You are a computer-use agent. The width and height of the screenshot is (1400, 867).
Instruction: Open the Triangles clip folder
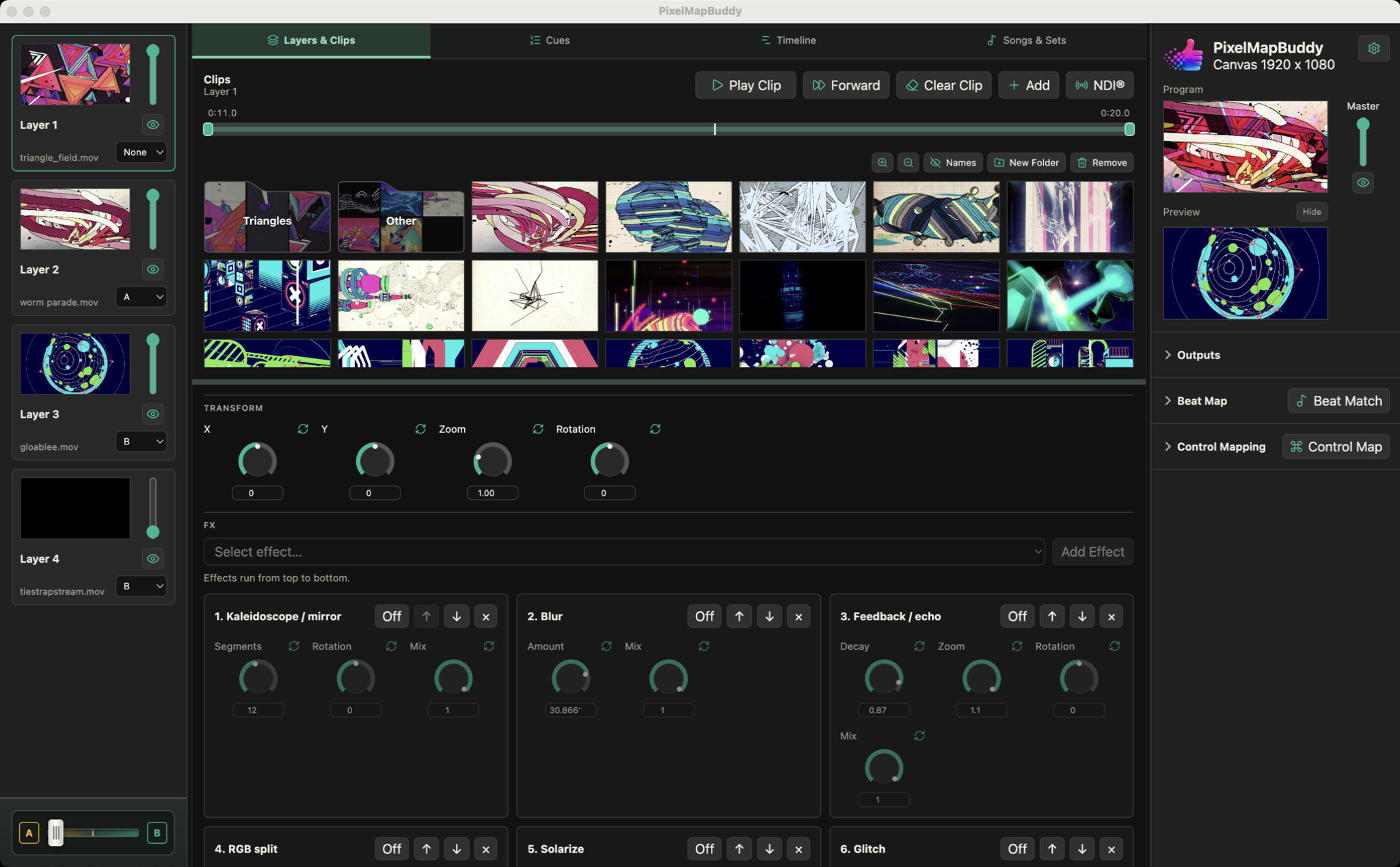click(267, 217)
